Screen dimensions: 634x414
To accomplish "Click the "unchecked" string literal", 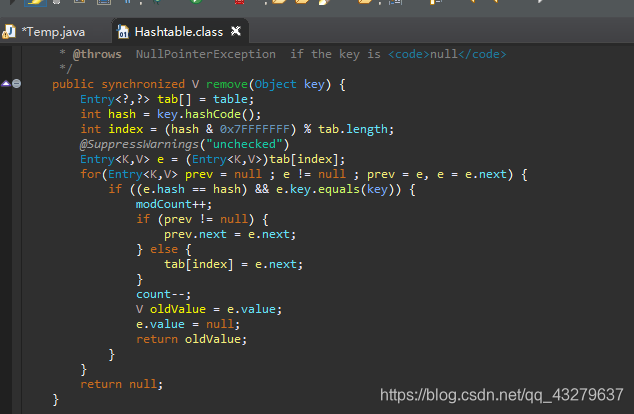I will click(x=244, y=144).
